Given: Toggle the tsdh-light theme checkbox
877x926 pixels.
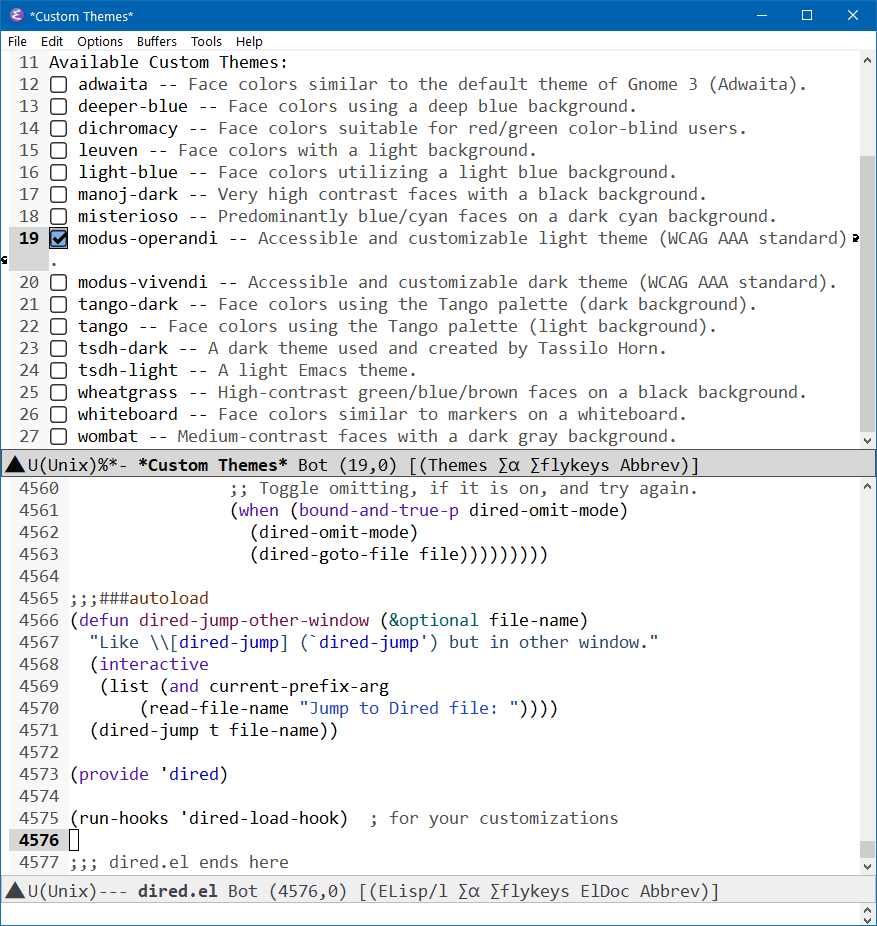Looking at the screenshot, I should (58, 370).
